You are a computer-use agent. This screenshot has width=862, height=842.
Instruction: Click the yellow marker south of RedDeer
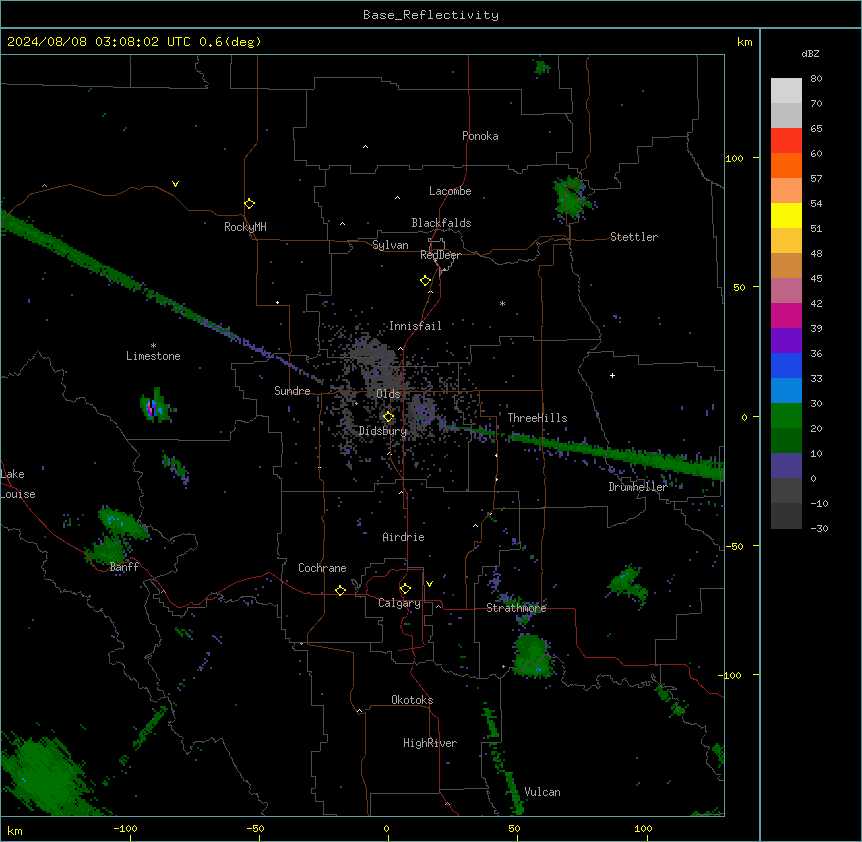pos(426,281)
